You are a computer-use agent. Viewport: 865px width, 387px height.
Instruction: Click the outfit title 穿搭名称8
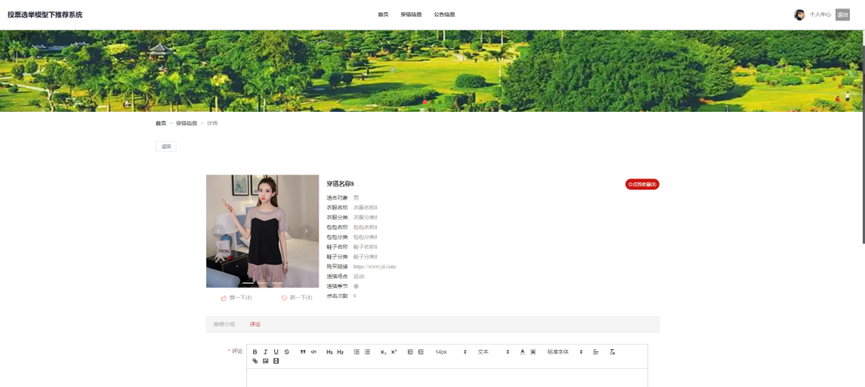[340, 184]
